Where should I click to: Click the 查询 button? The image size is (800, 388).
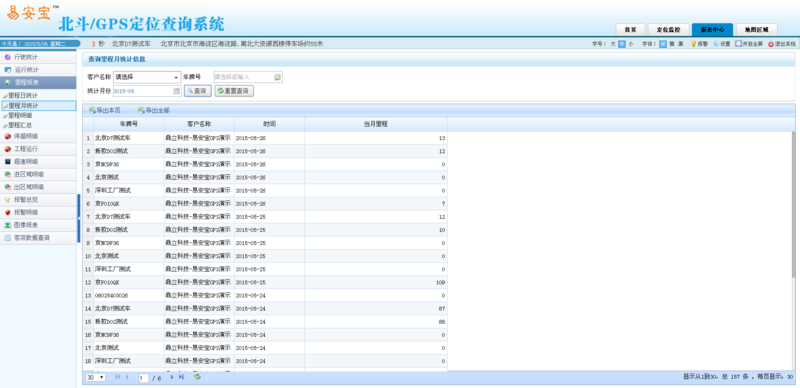pos(197,91)
